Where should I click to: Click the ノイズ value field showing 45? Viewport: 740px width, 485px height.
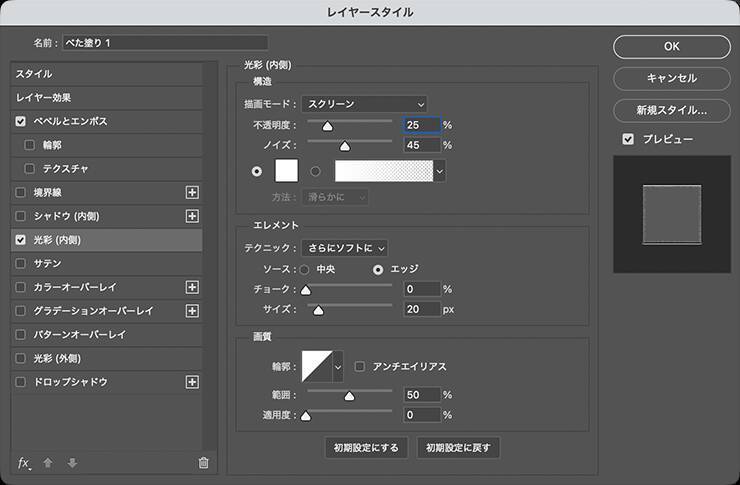[422, 145]
